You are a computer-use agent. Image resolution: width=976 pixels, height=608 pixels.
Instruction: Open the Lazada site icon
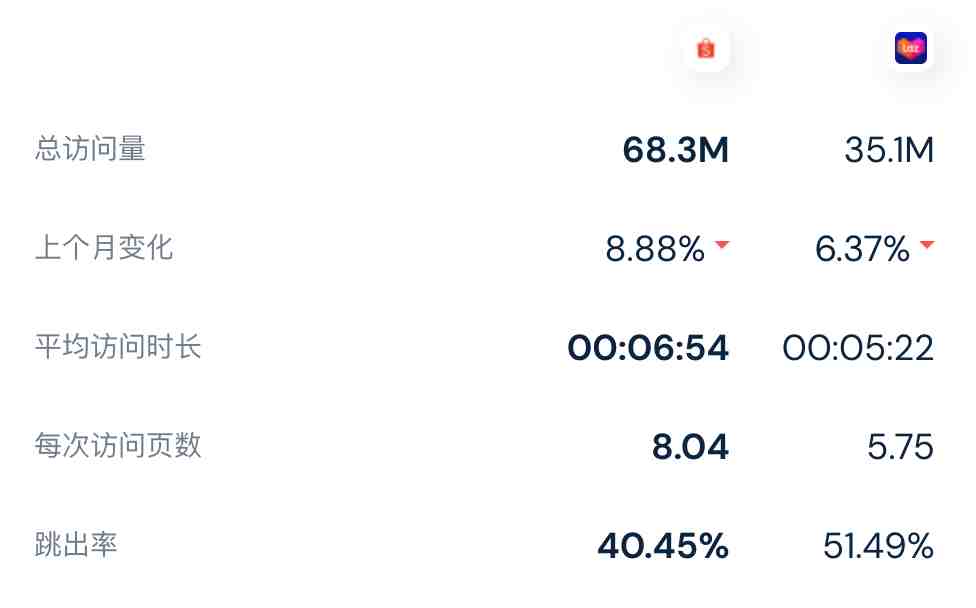coord(911,49)
